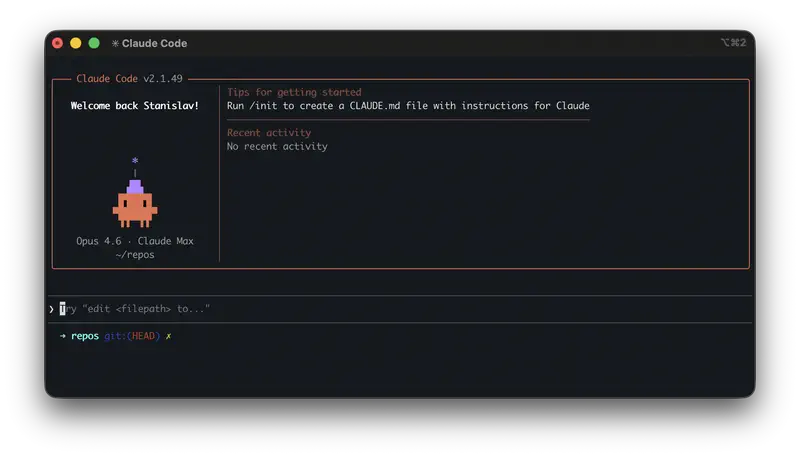Click the "Claude Code v2.1.49" version label

click(129, 78)
